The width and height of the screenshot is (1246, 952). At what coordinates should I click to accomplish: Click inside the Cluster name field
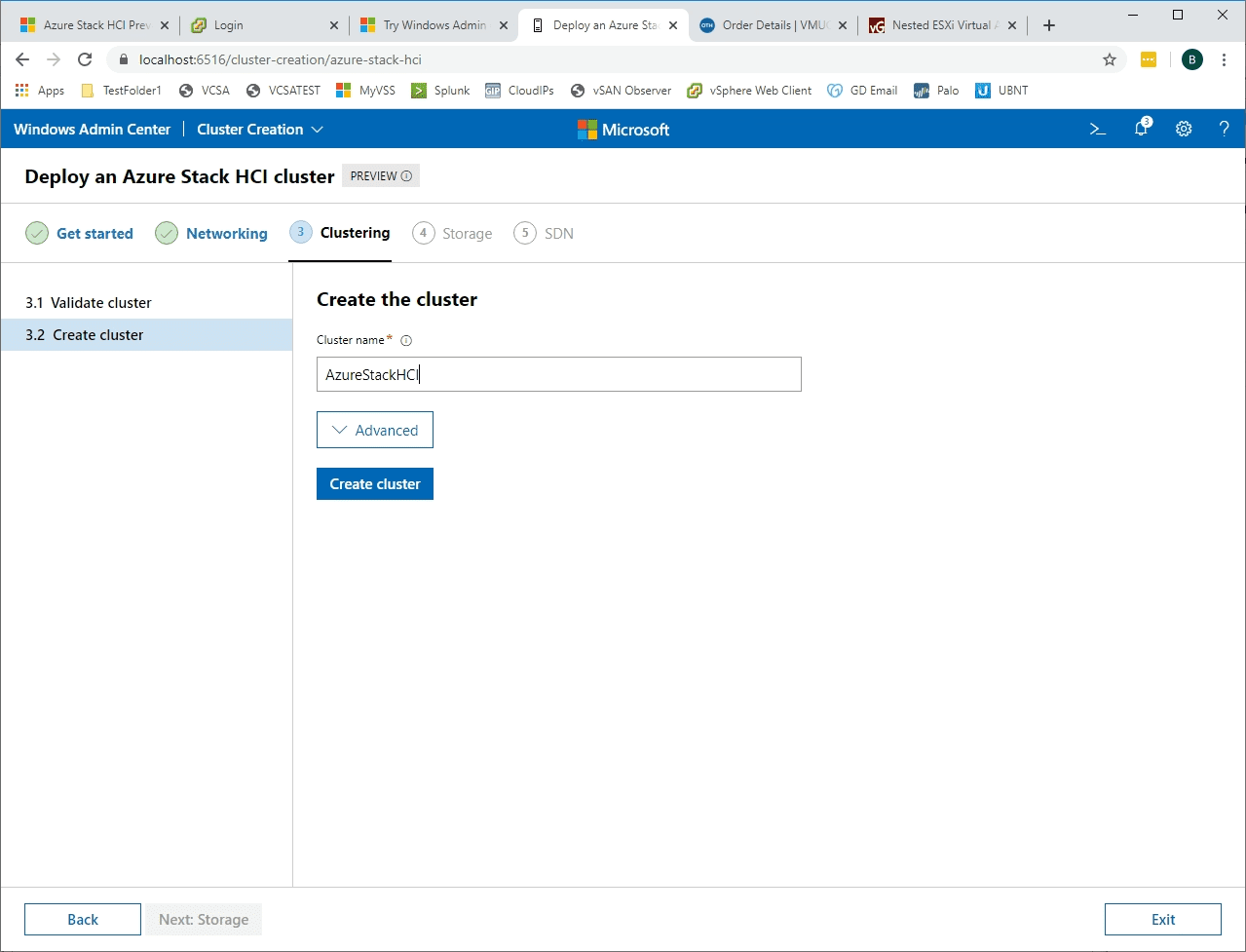(x=558, y=374)
